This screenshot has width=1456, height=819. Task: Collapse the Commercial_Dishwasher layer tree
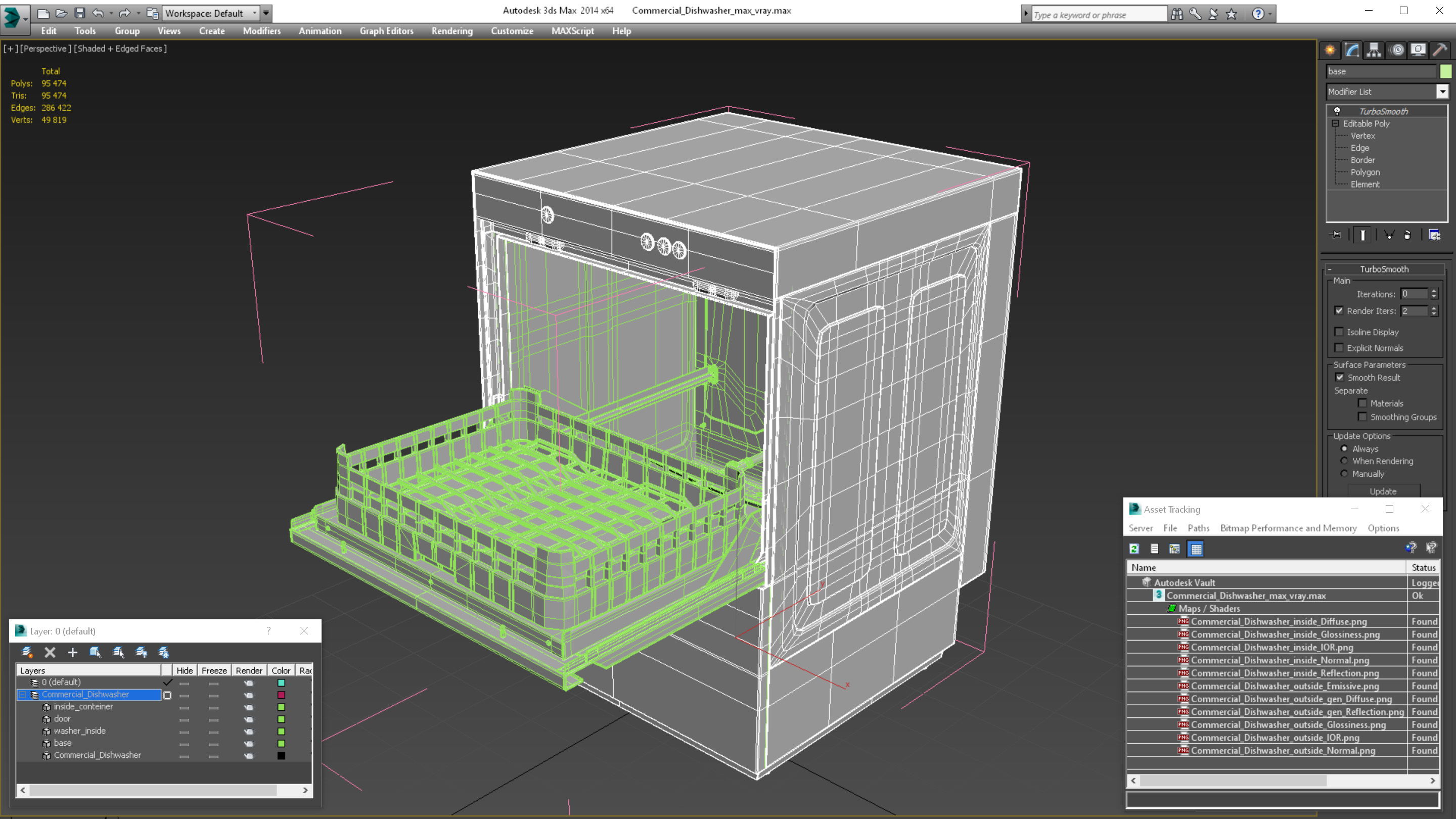[23, 695]
